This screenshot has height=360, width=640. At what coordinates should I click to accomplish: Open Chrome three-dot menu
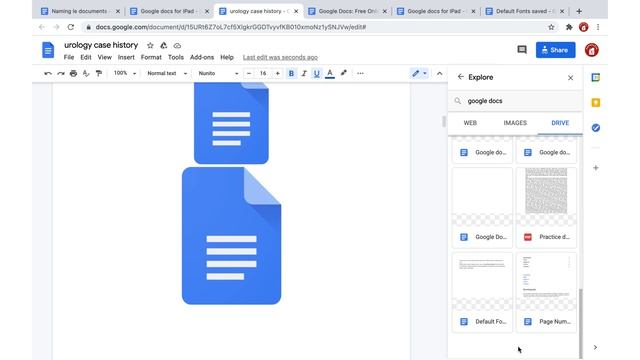[x=598, y=27]
